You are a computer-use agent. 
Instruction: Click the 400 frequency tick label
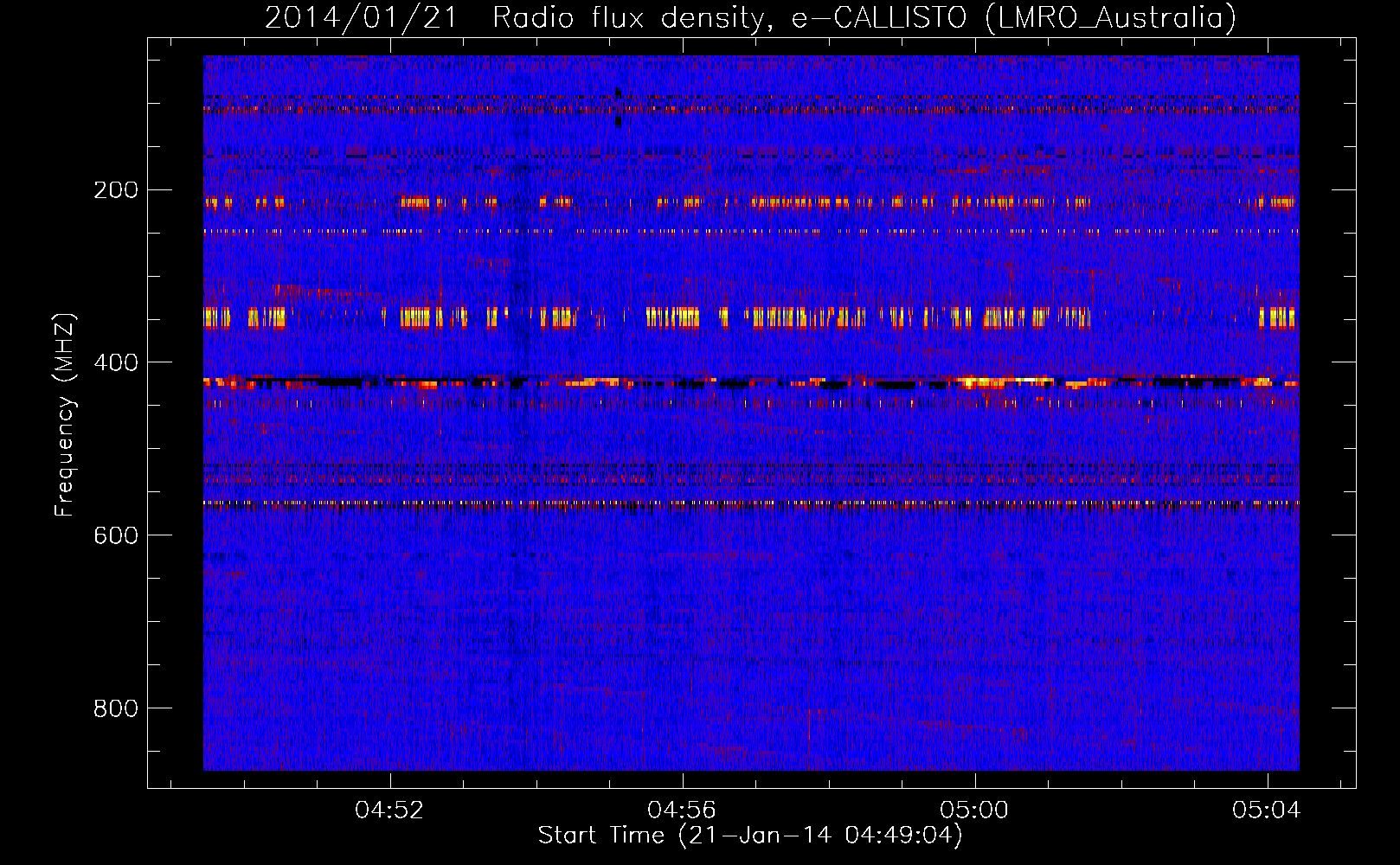tap(116, 363)
